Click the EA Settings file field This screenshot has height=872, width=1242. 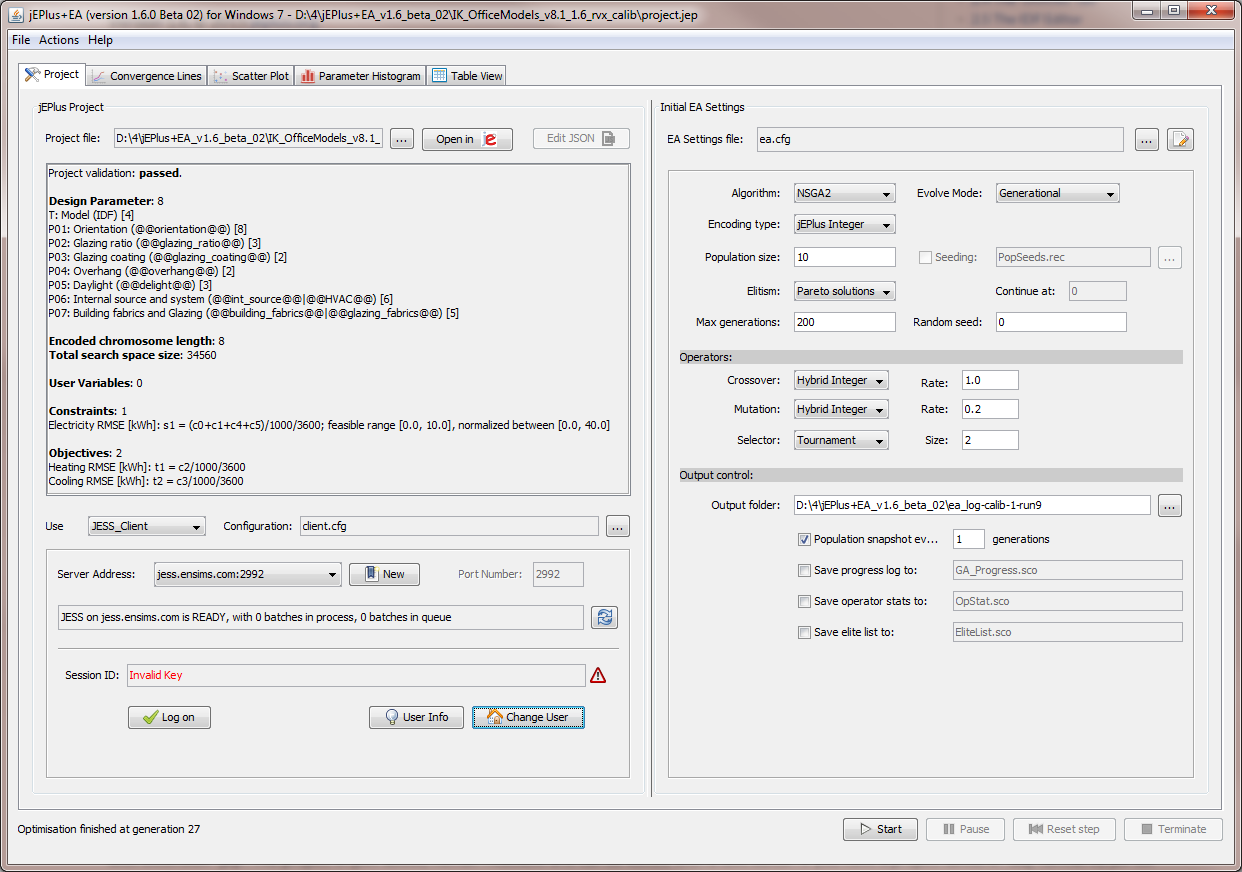coord(940,139)
